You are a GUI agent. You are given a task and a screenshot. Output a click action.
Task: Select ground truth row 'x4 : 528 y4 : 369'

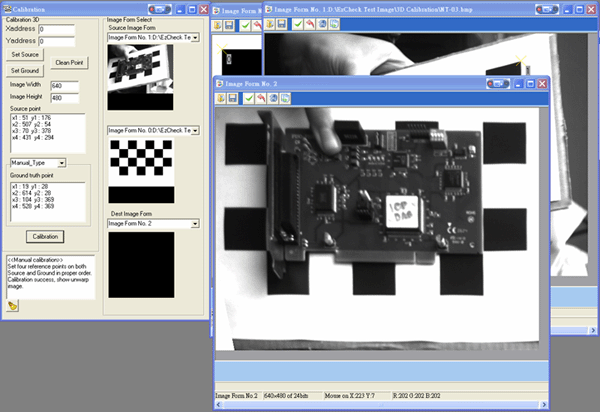coord(33,206)
